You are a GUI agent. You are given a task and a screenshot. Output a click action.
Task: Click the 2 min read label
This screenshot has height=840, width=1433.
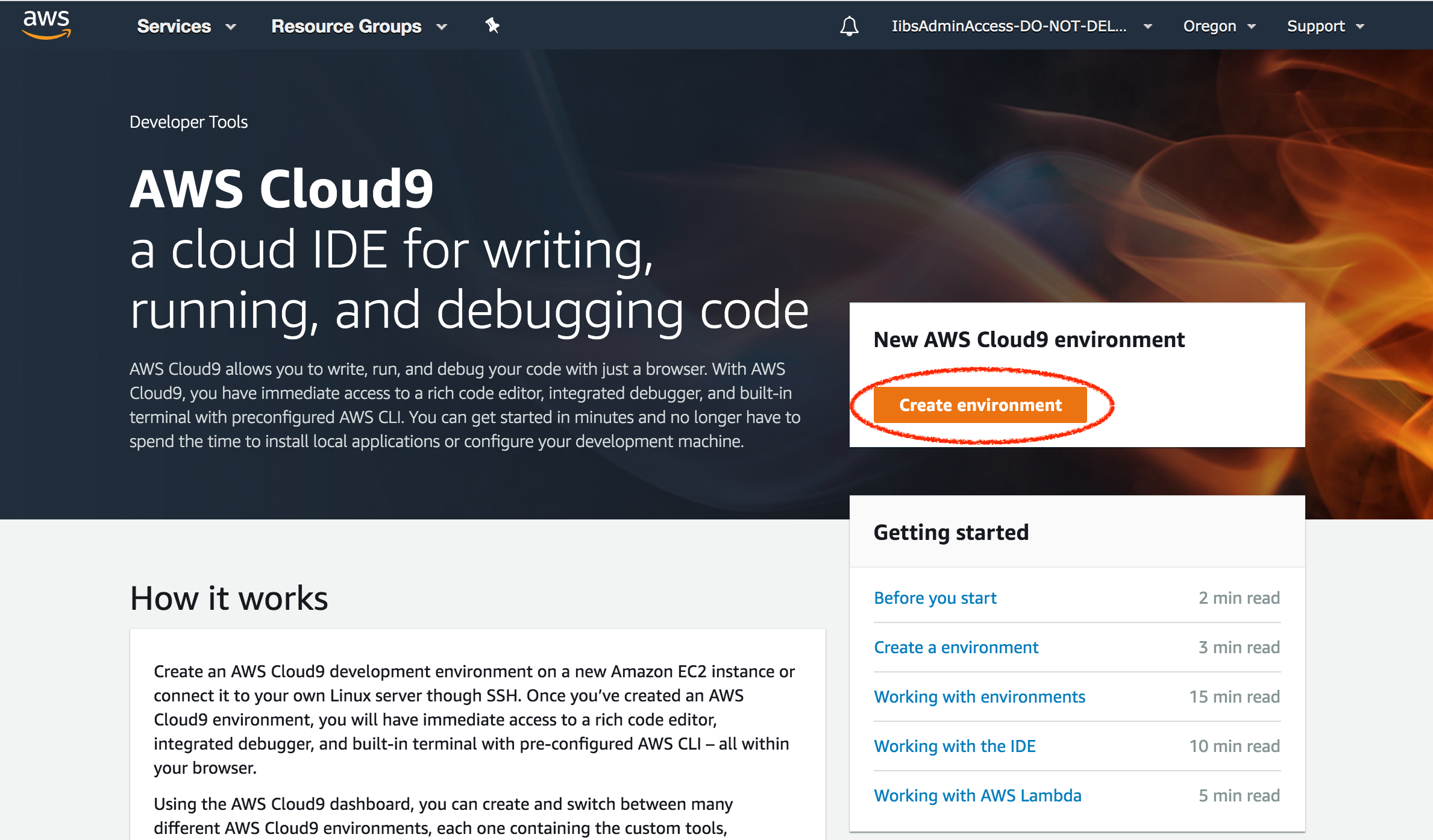pos(1239,598)
